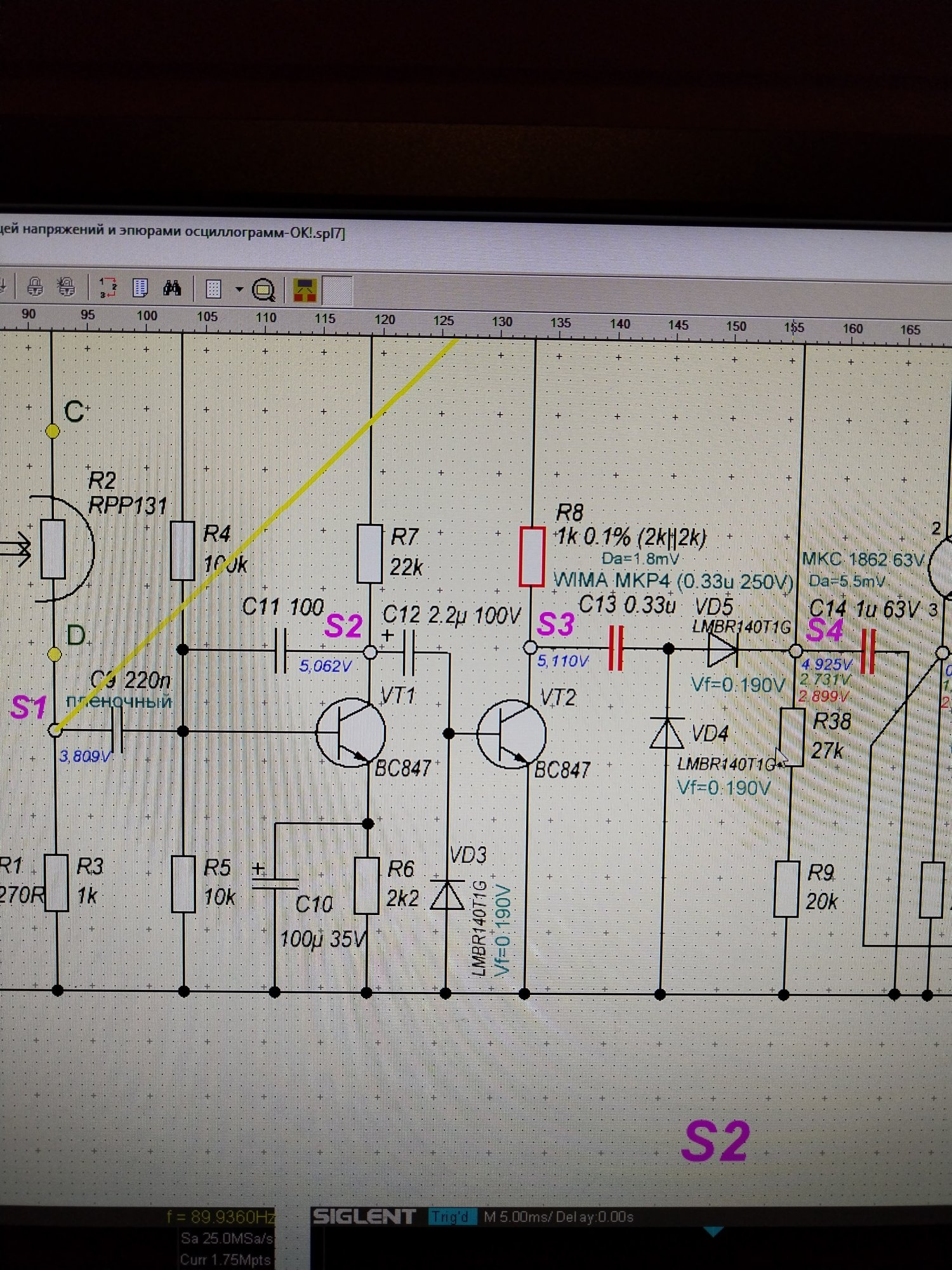Click the S4 test point circle

tap(795, 651)
